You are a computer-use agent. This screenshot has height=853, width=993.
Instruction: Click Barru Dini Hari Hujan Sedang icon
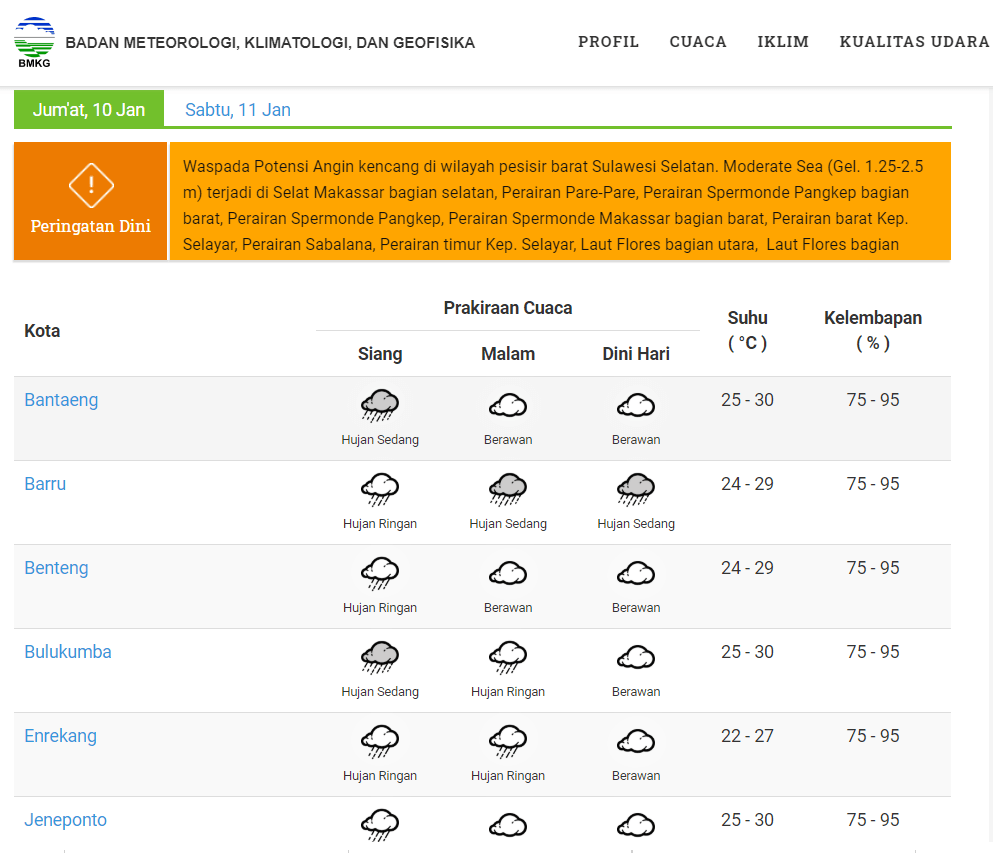click(x=636, y=490)
